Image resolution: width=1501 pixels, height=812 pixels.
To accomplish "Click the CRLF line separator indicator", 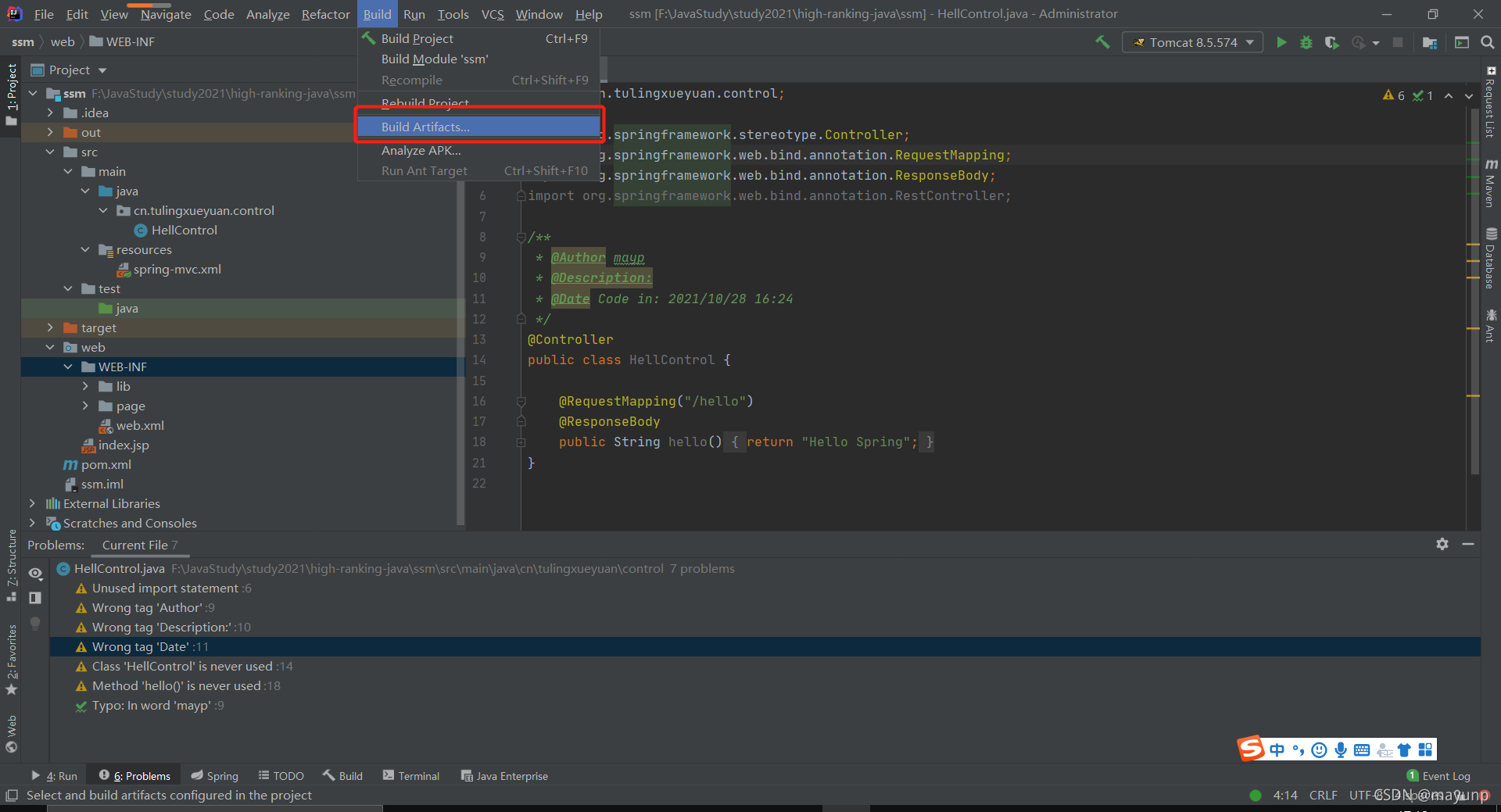I will point(1323,795).
